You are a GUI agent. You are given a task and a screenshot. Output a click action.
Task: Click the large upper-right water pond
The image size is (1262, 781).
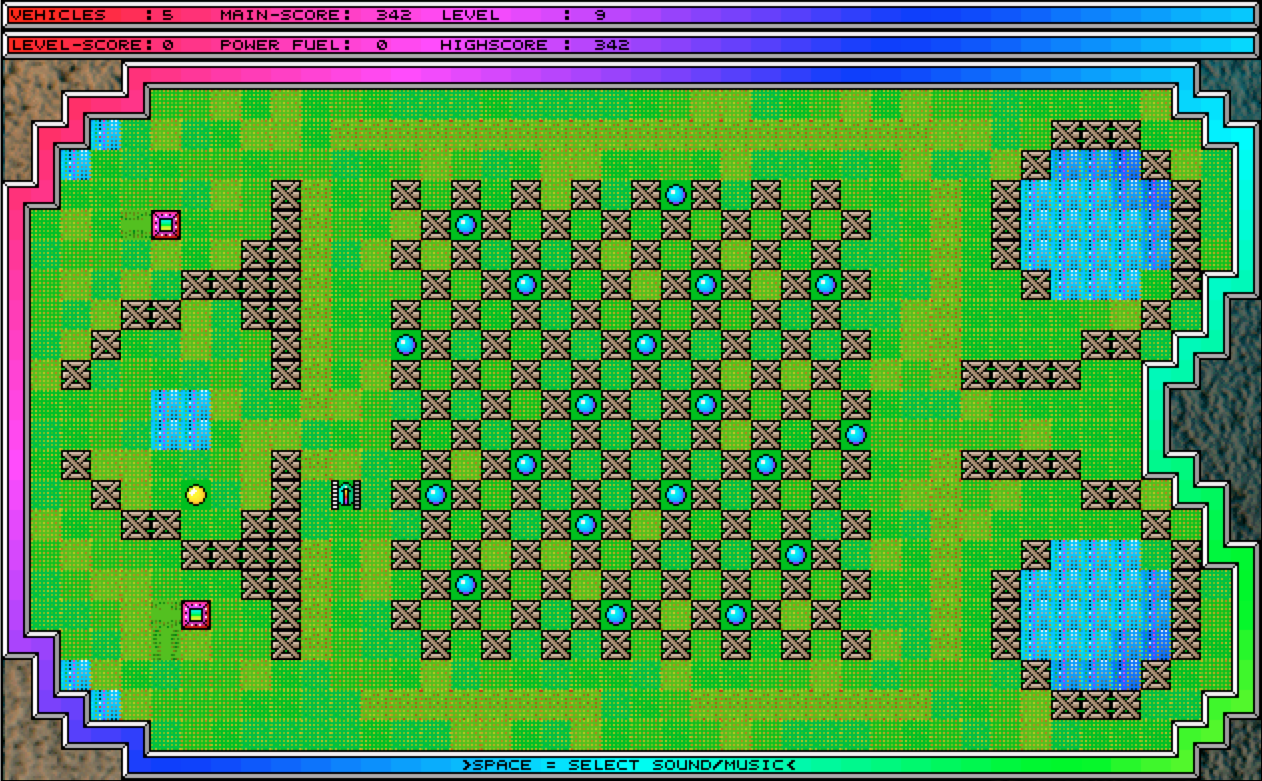(1096, 225)
